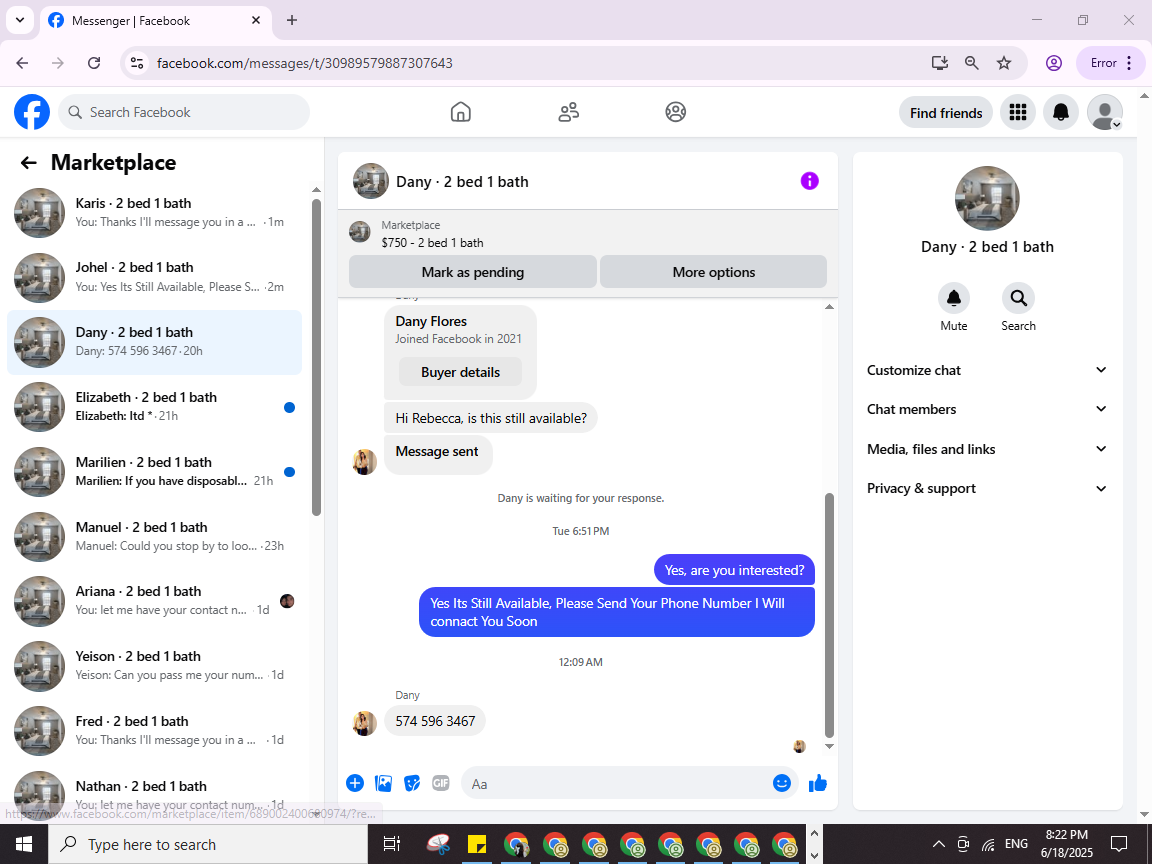This screenshot has width=1152, height=864.
Task: Open Elizabeth 2 bed 1 bath conversation
Action: click(x=154, y=406)
